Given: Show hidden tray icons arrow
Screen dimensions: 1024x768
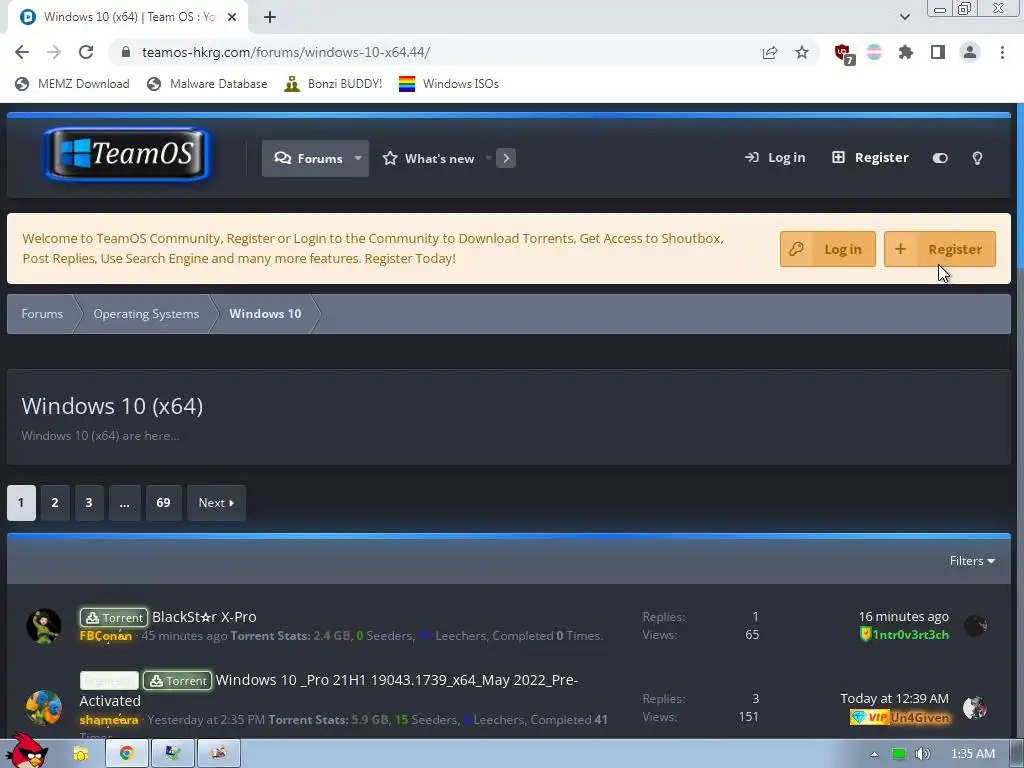Looking at the screenshot, I should point(874,754).
